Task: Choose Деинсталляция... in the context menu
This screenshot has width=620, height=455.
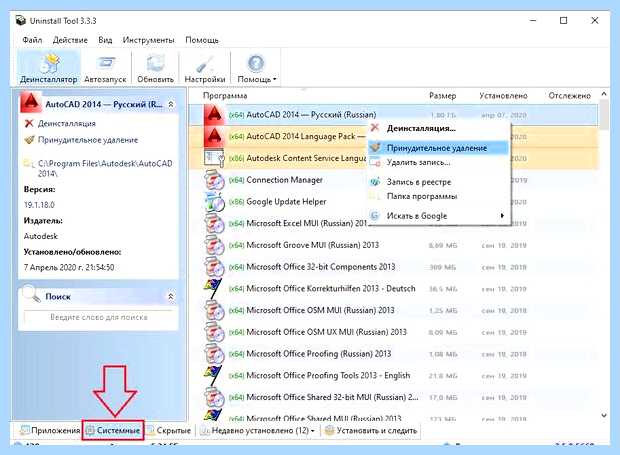Action: click(x=438, y=128)
